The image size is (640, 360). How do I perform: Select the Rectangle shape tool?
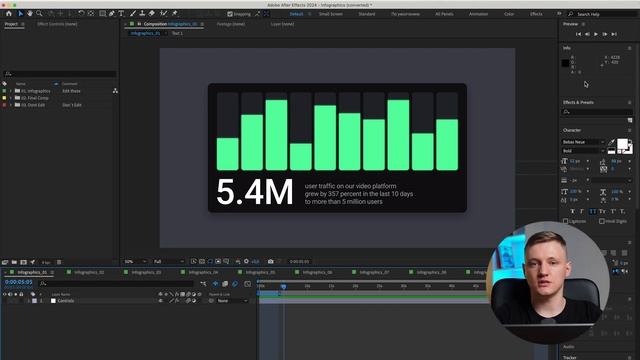pos(102,13)
